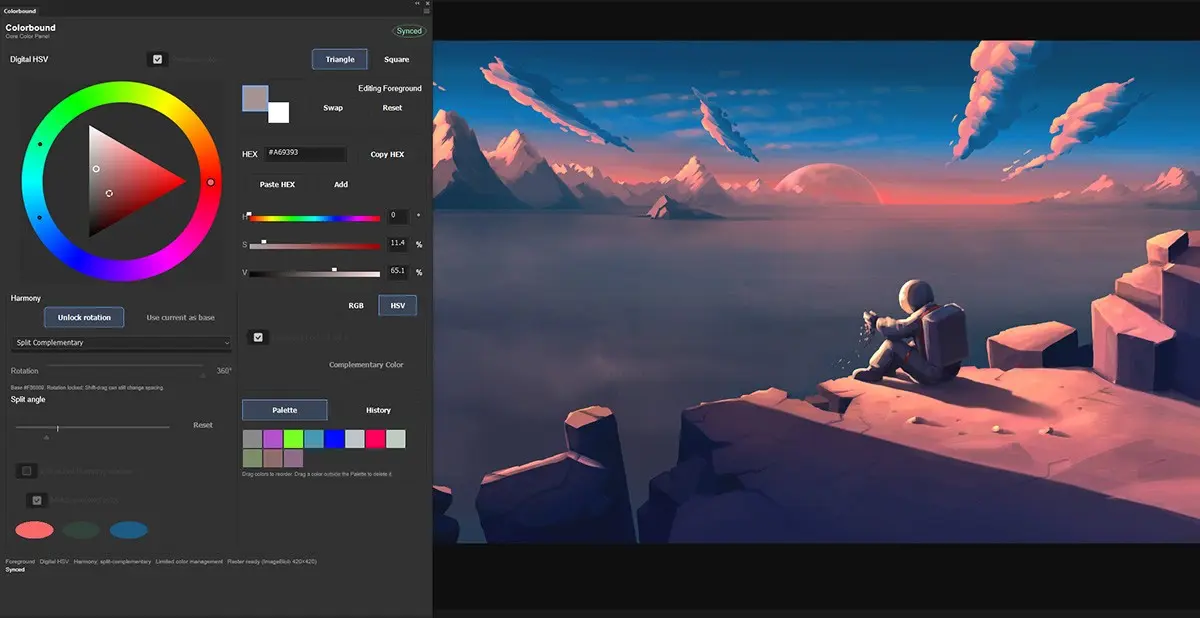Click the 'Limited color management' status text

click(x=190, y=562)
